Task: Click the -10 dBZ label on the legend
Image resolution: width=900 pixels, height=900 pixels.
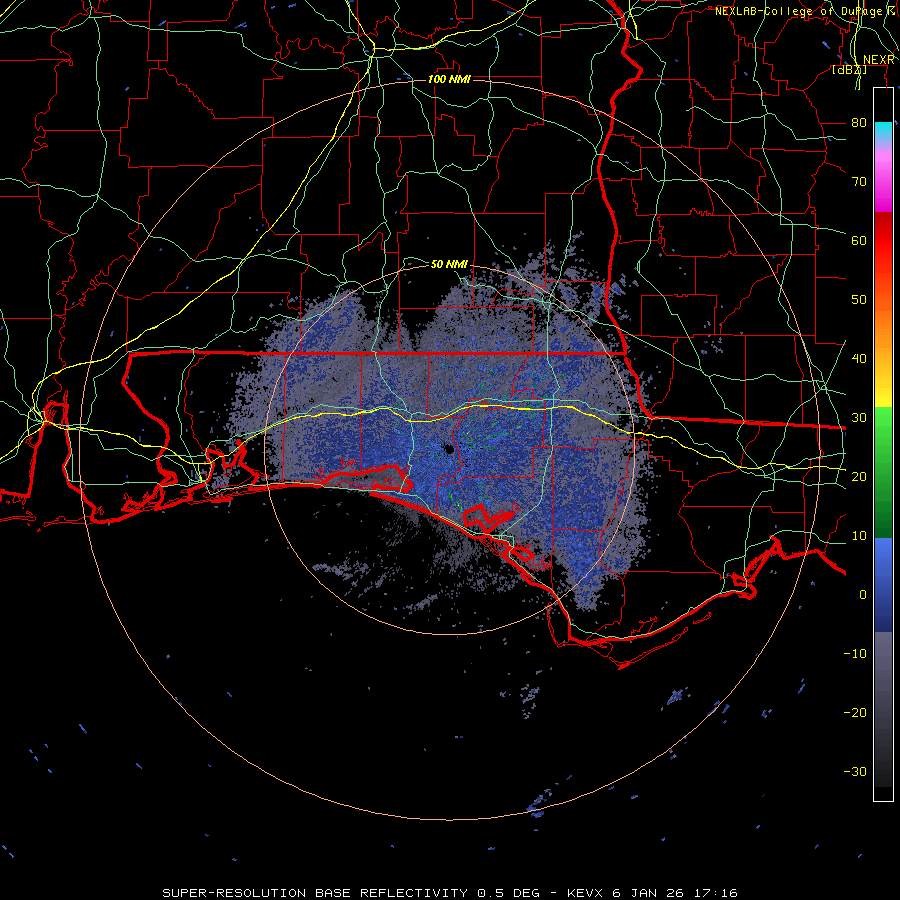Action: [x=855, y=654]
